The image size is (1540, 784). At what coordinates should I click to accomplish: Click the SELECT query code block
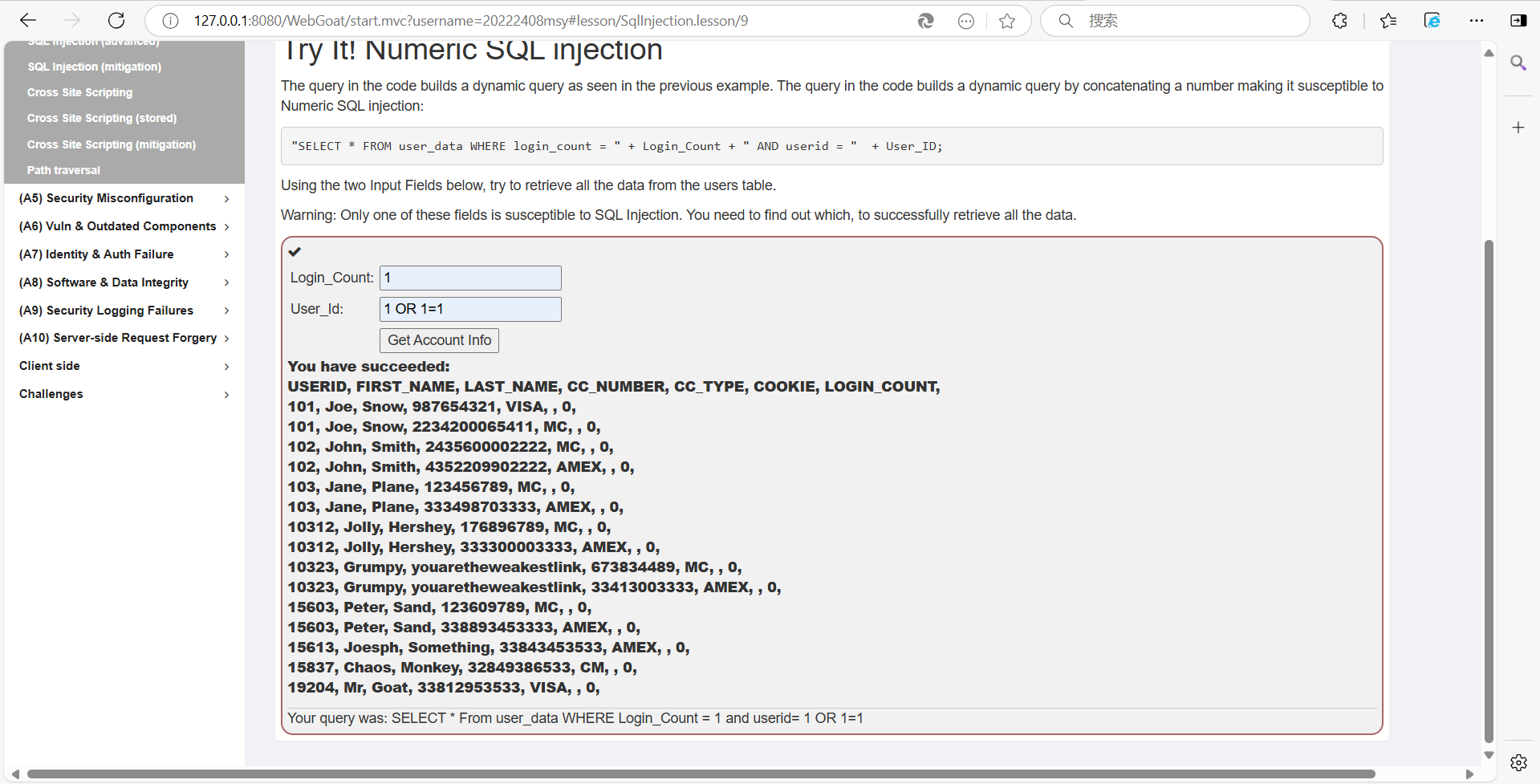click(831, 146)
